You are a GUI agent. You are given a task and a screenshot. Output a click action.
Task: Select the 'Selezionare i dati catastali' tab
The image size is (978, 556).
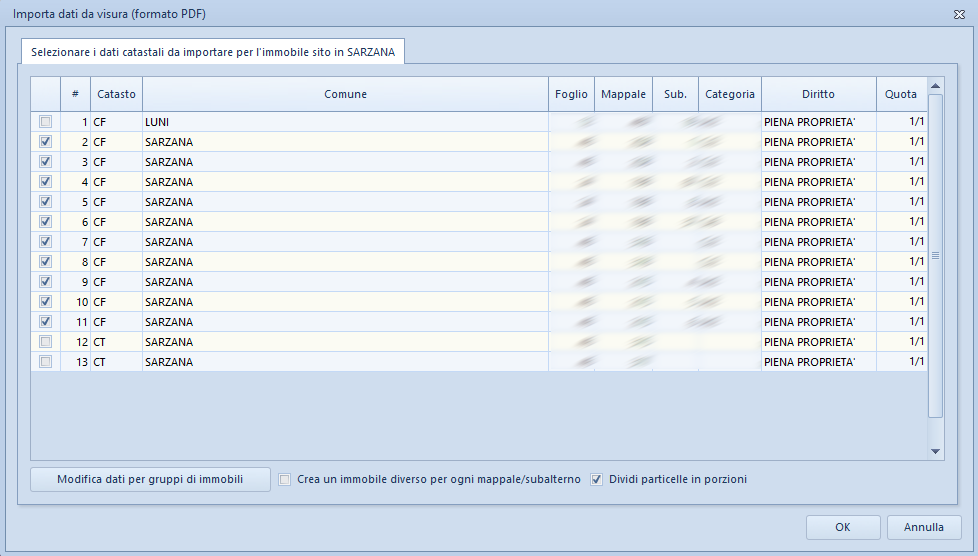212,51
